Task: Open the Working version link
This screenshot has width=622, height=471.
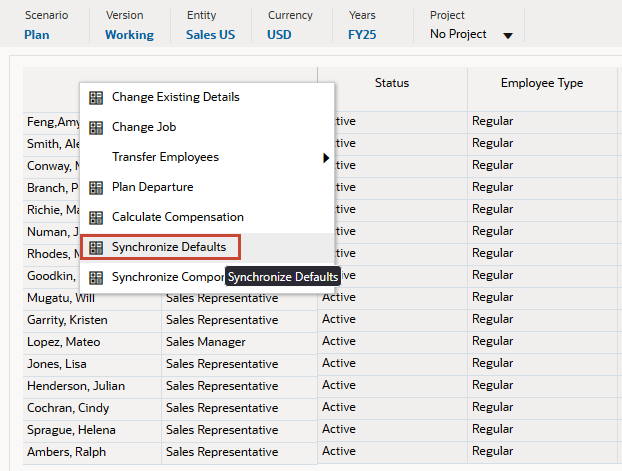Action: pos(129,35)
